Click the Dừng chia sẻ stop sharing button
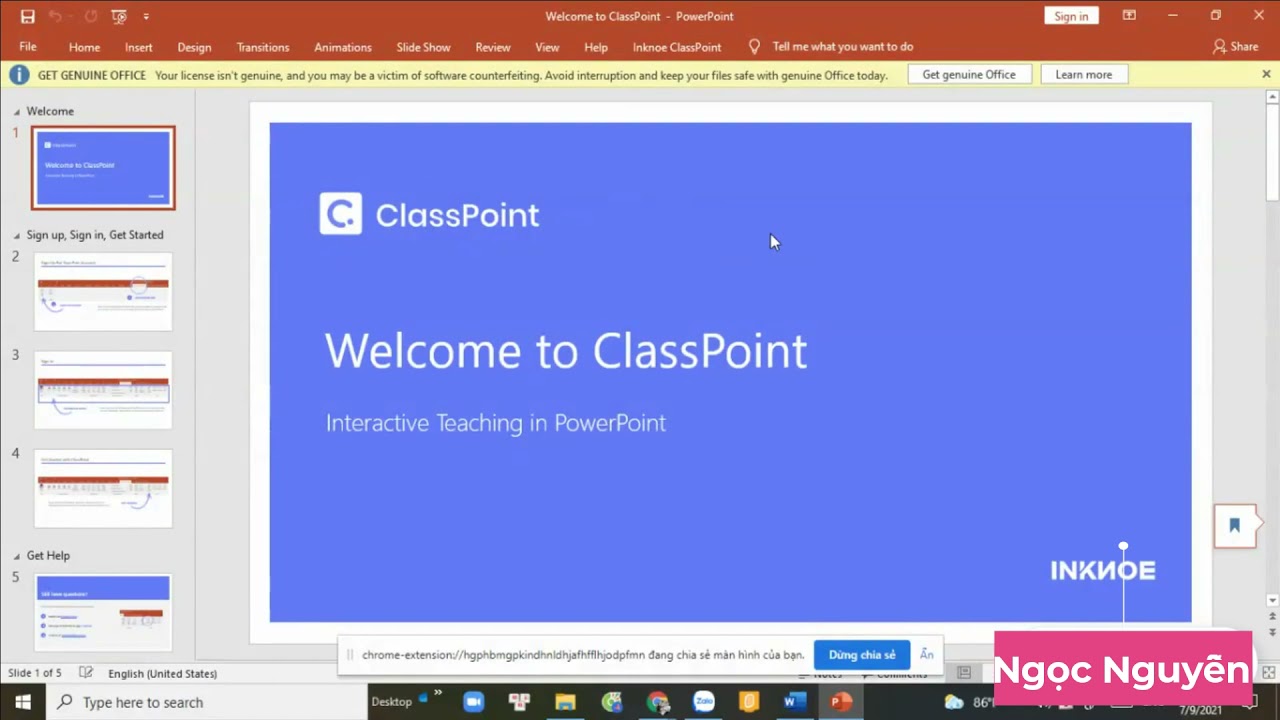Screen dimensions: 1280x720 [x=862, y=655]
